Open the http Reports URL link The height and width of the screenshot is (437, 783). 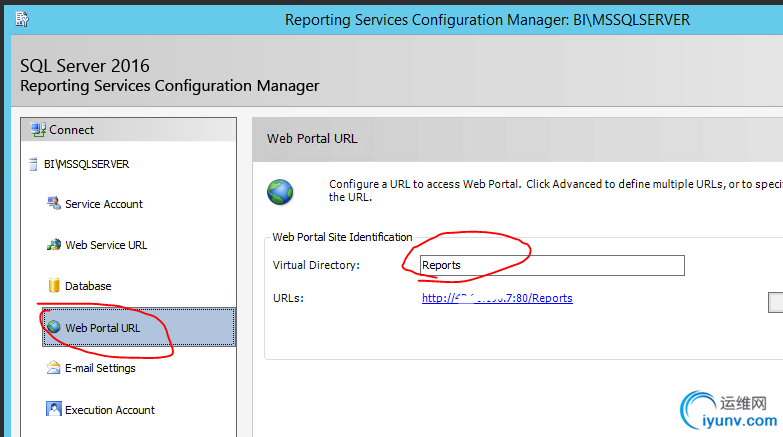(x=497, y=298)
